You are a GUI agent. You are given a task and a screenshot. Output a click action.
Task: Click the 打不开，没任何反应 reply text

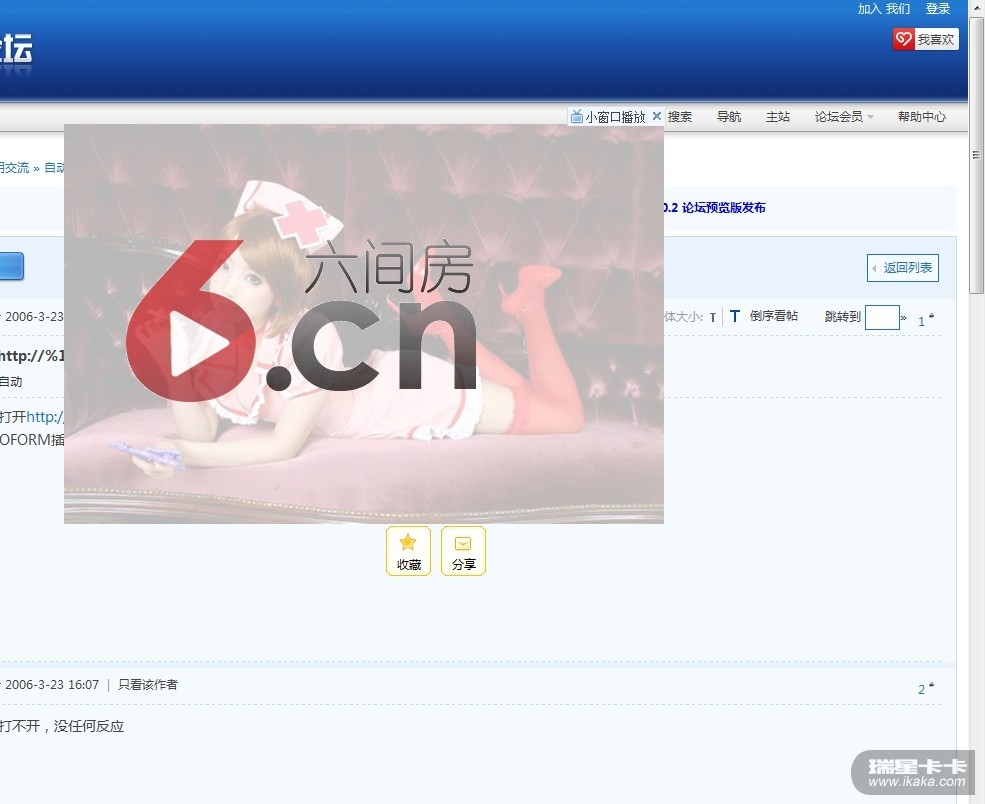point(62,726)
